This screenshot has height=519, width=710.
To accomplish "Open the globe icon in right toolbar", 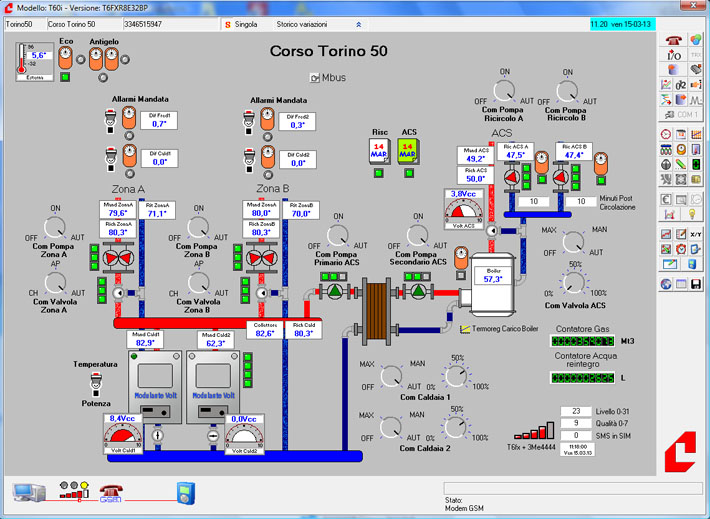I will click(x=667, y=284).
